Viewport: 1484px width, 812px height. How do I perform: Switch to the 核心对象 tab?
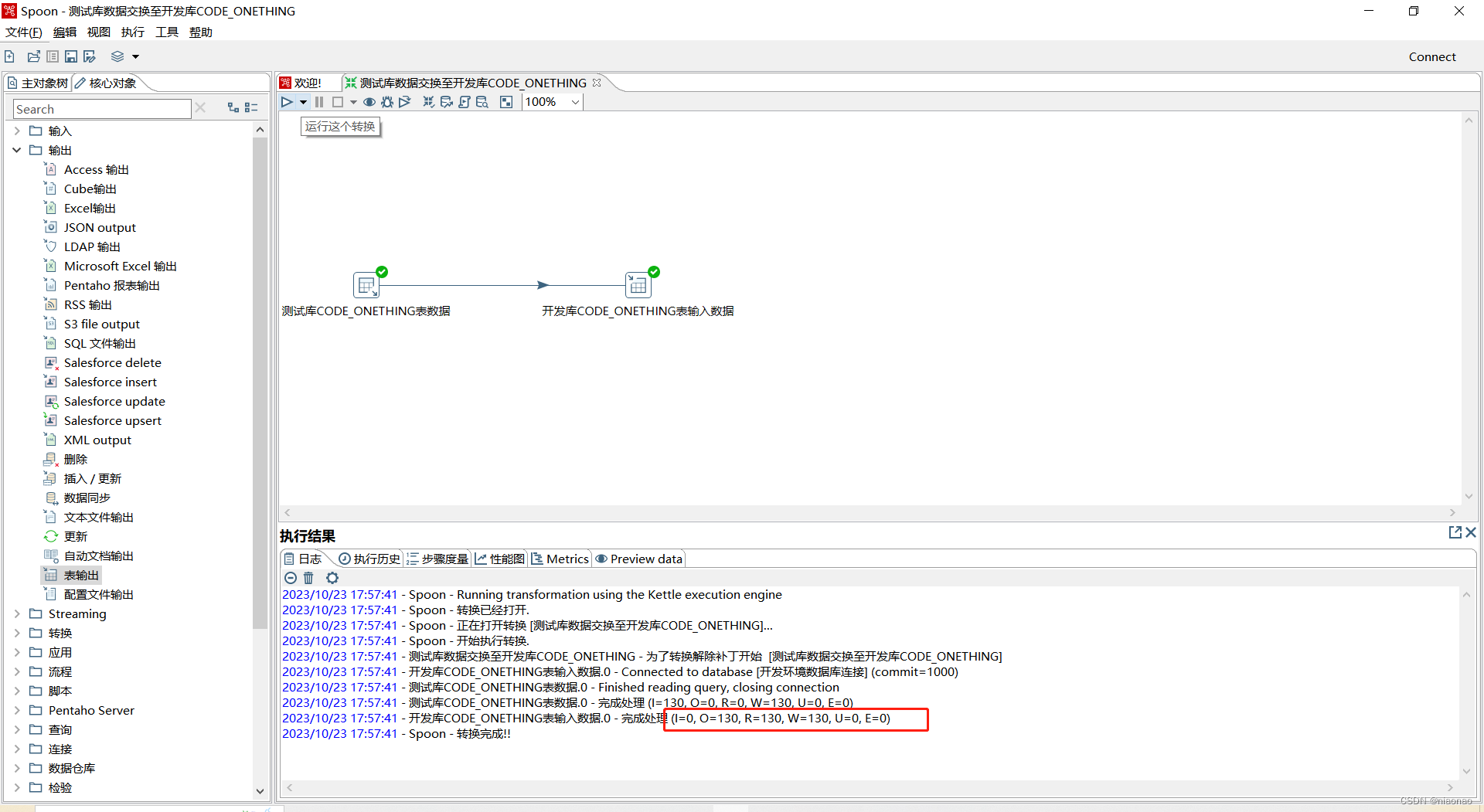(x=106, y=83)
